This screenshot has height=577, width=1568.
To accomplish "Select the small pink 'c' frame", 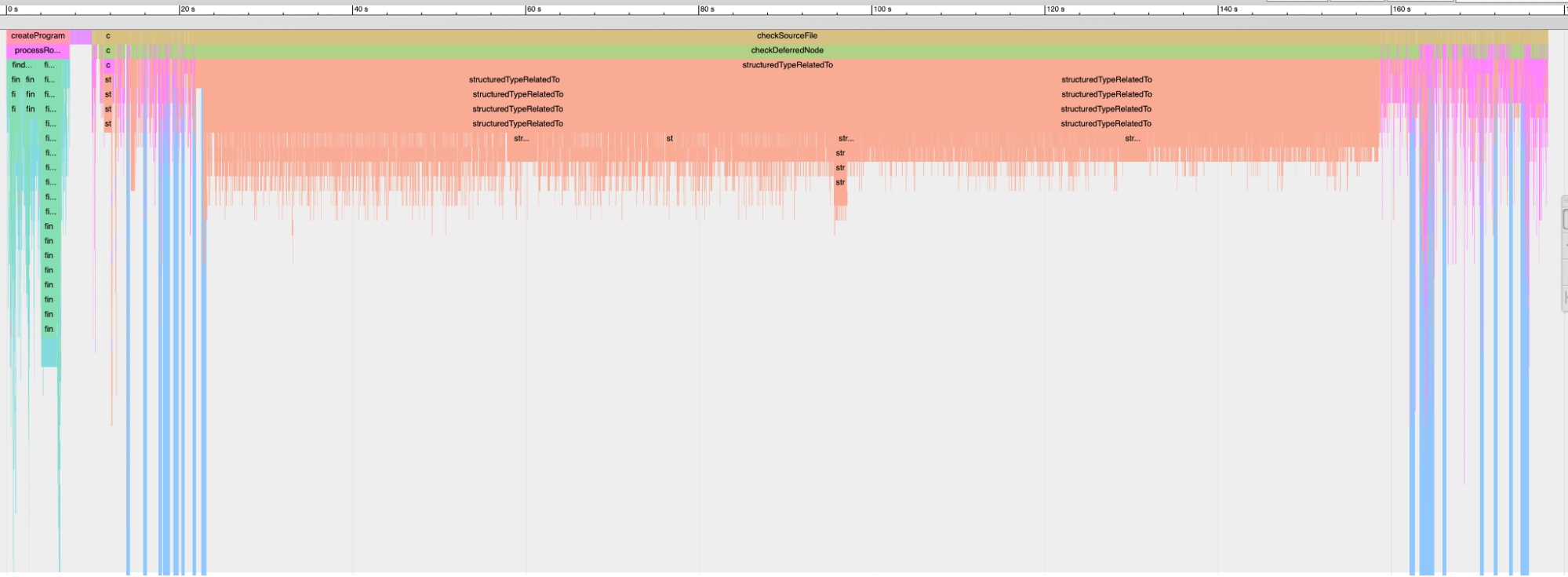I will tap(108, 65).
